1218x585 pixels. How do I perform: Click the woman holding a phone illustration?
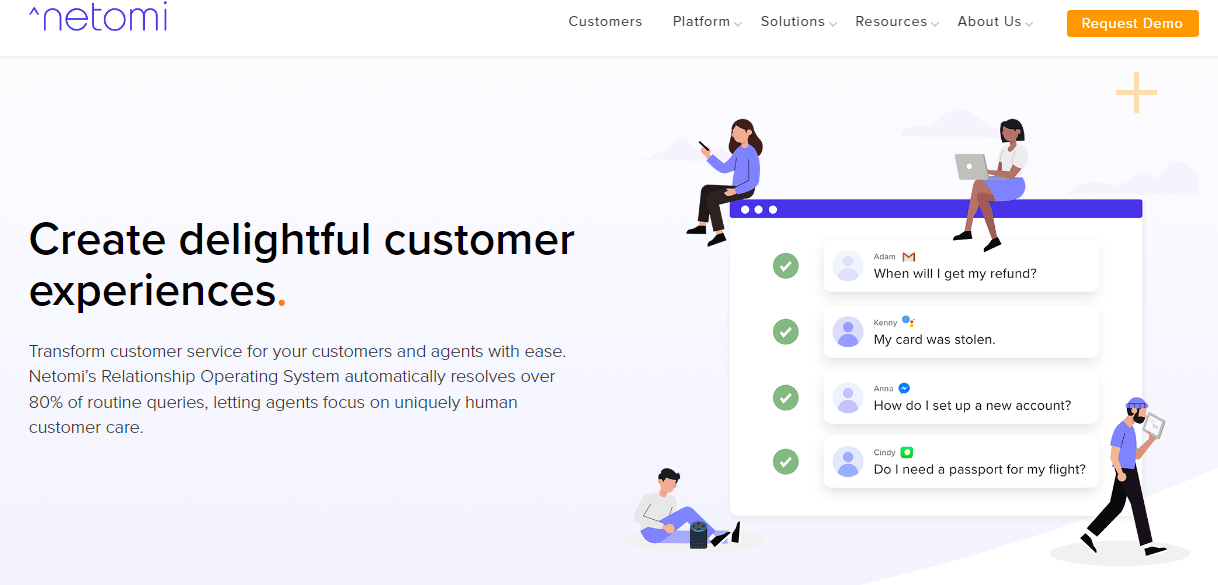pyautogui.click(x=728, y=182)
